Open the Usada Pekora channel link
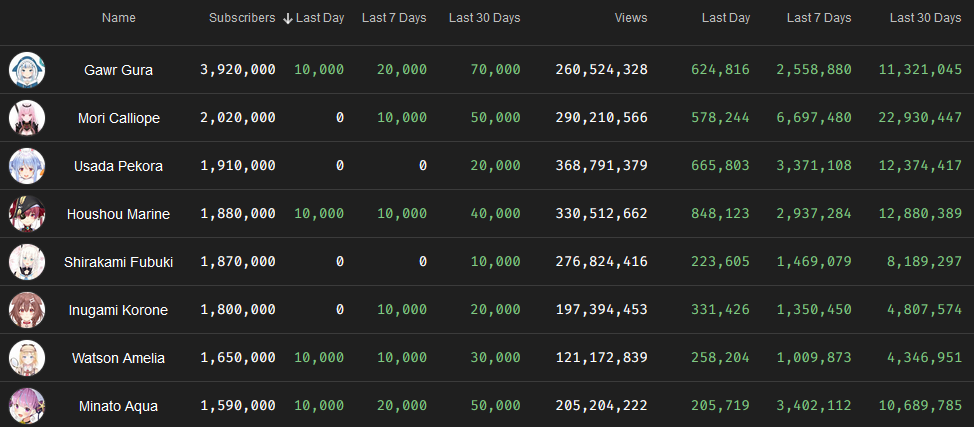 tap(119, 166)
